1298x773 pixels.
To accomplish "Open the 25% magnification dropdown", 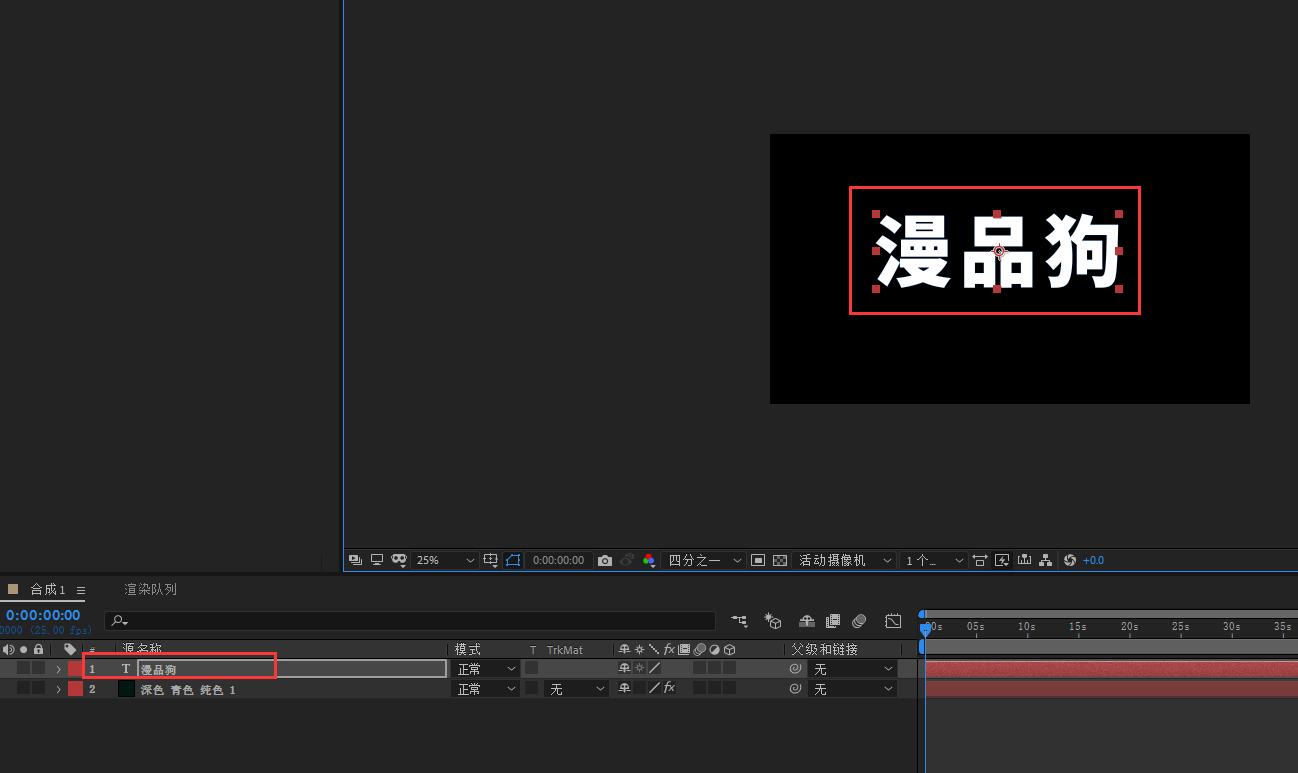I will click(x=446, y=560).
